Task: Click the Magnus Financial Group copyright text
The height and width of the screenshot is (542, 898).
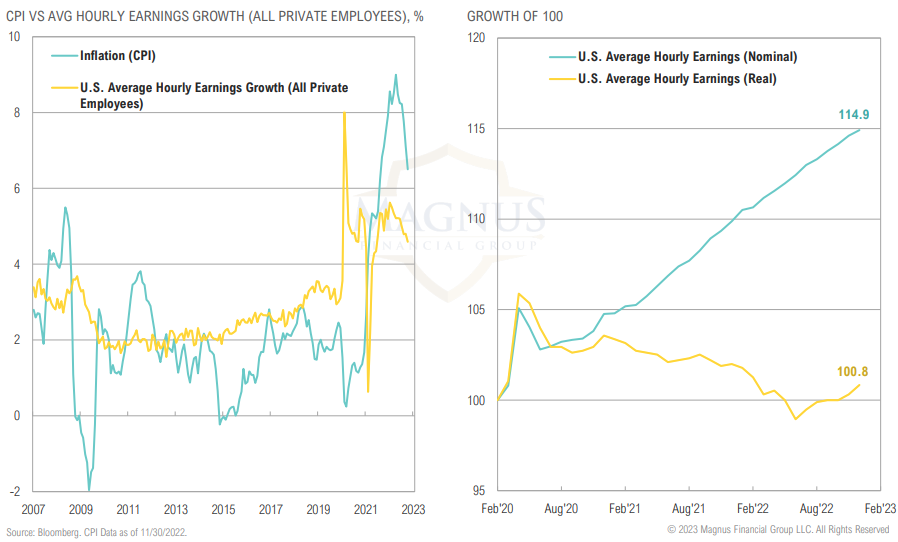Action: 778,529
